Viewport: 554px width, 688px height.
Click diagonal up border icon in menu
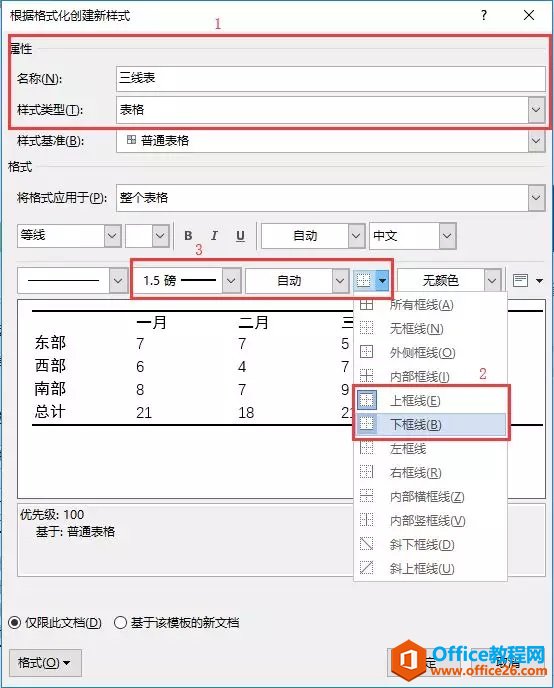366,568
